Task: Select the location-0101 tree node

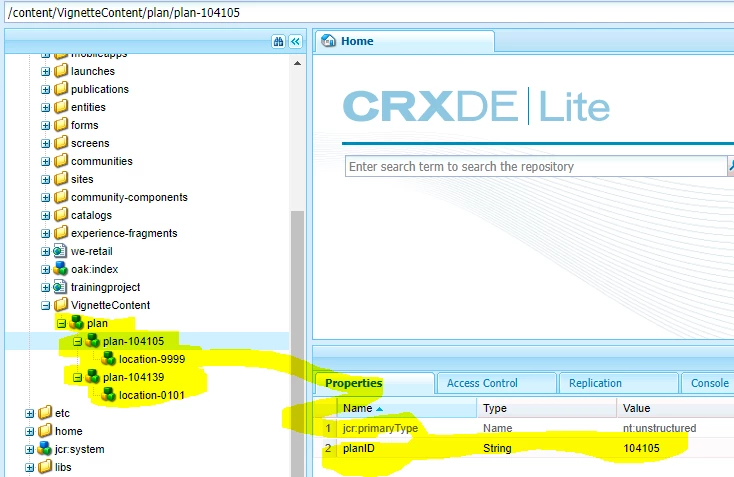Action: [152, 395]
